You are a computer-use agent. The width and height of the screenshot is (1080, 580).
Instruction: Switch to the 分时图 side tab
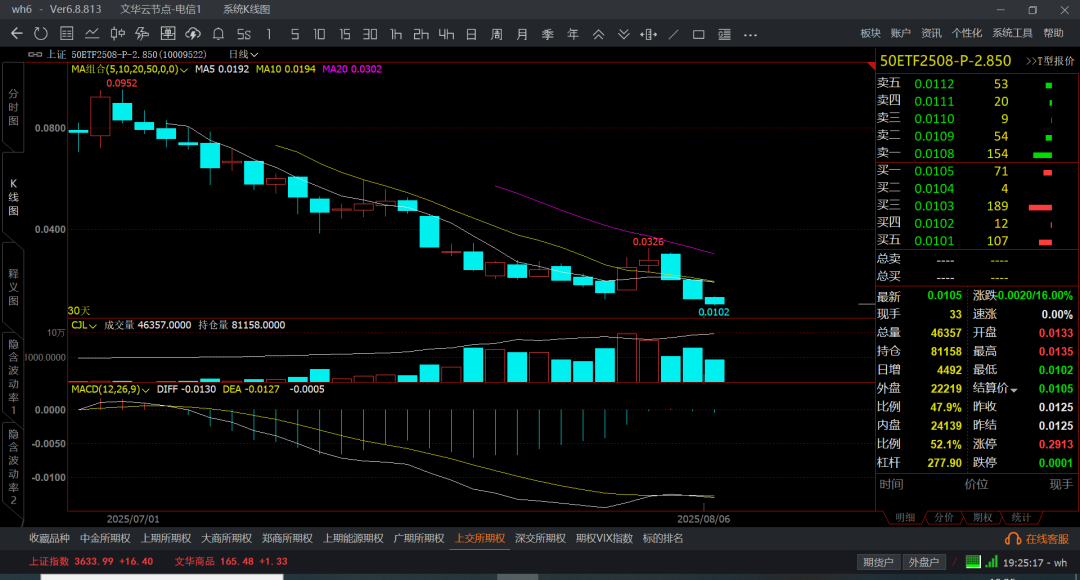tap(13, 107)
